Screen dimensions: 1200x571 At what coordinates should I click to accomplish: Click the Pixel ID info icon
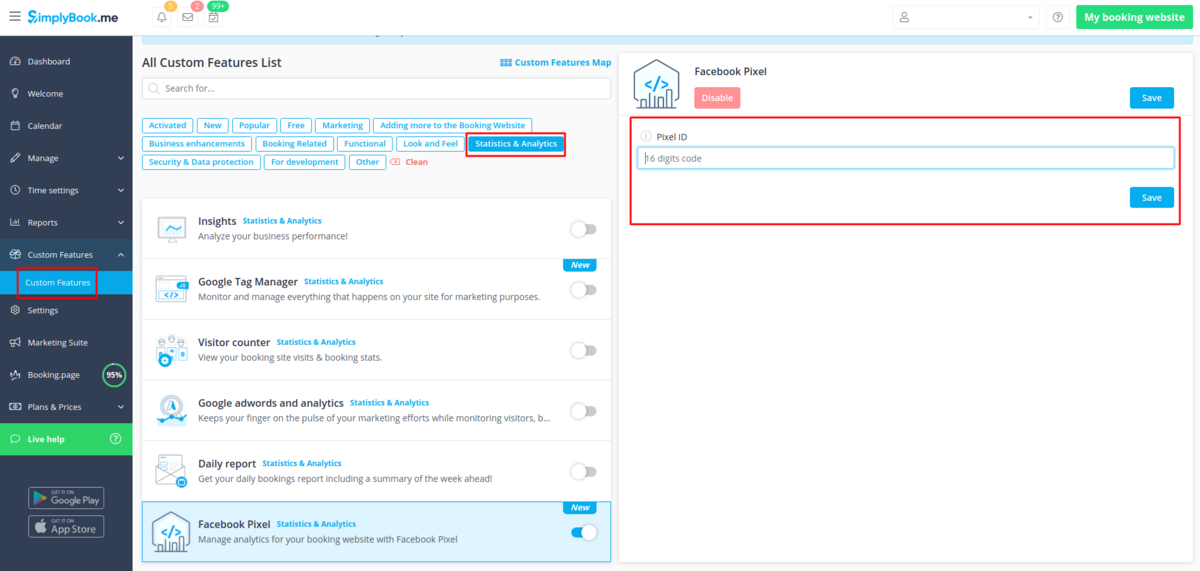(645, 137)
